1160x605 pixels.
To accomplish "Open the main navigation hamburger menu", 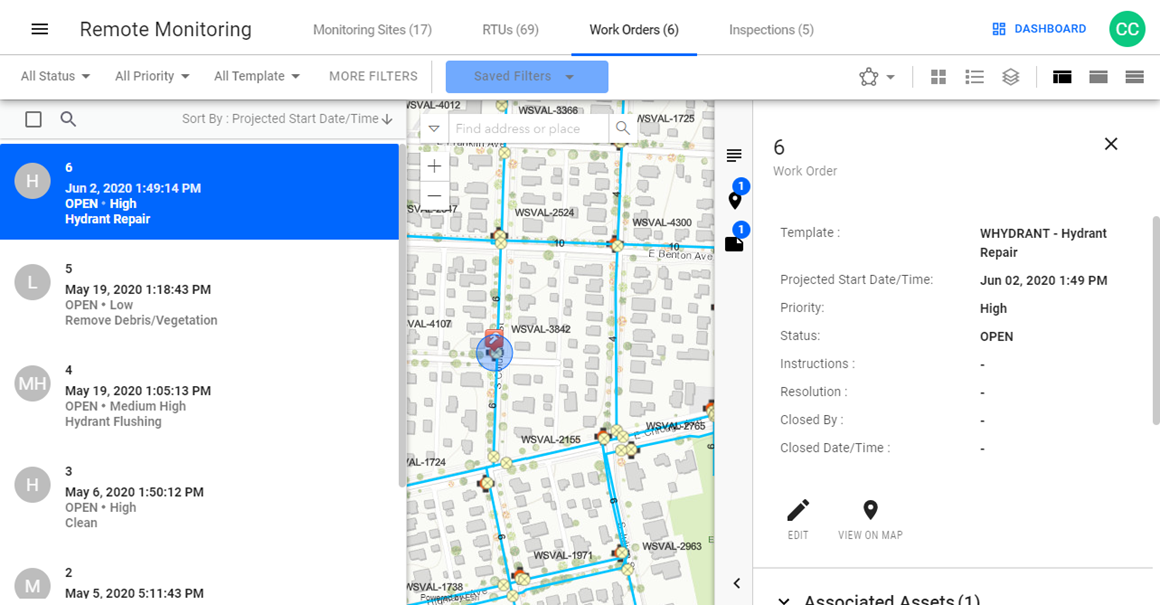I will 41,27.
